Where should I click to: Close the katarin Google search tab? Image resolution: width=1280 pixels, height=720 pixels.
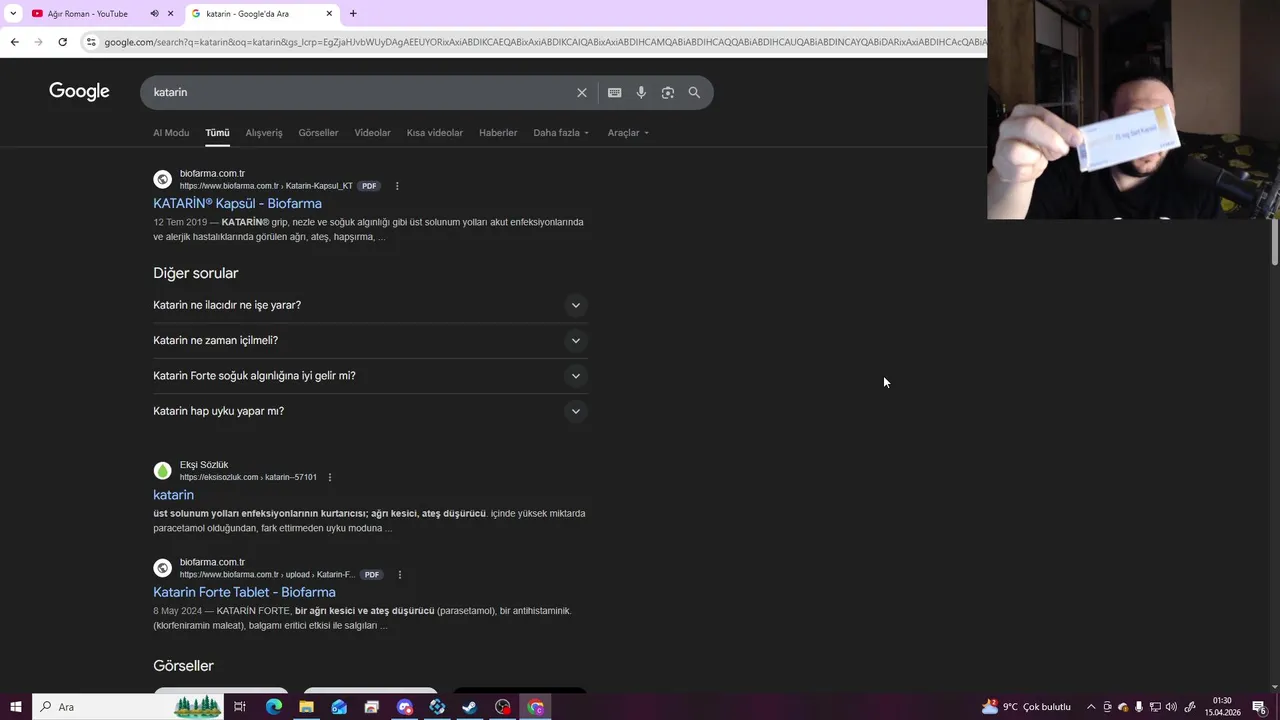329,13
